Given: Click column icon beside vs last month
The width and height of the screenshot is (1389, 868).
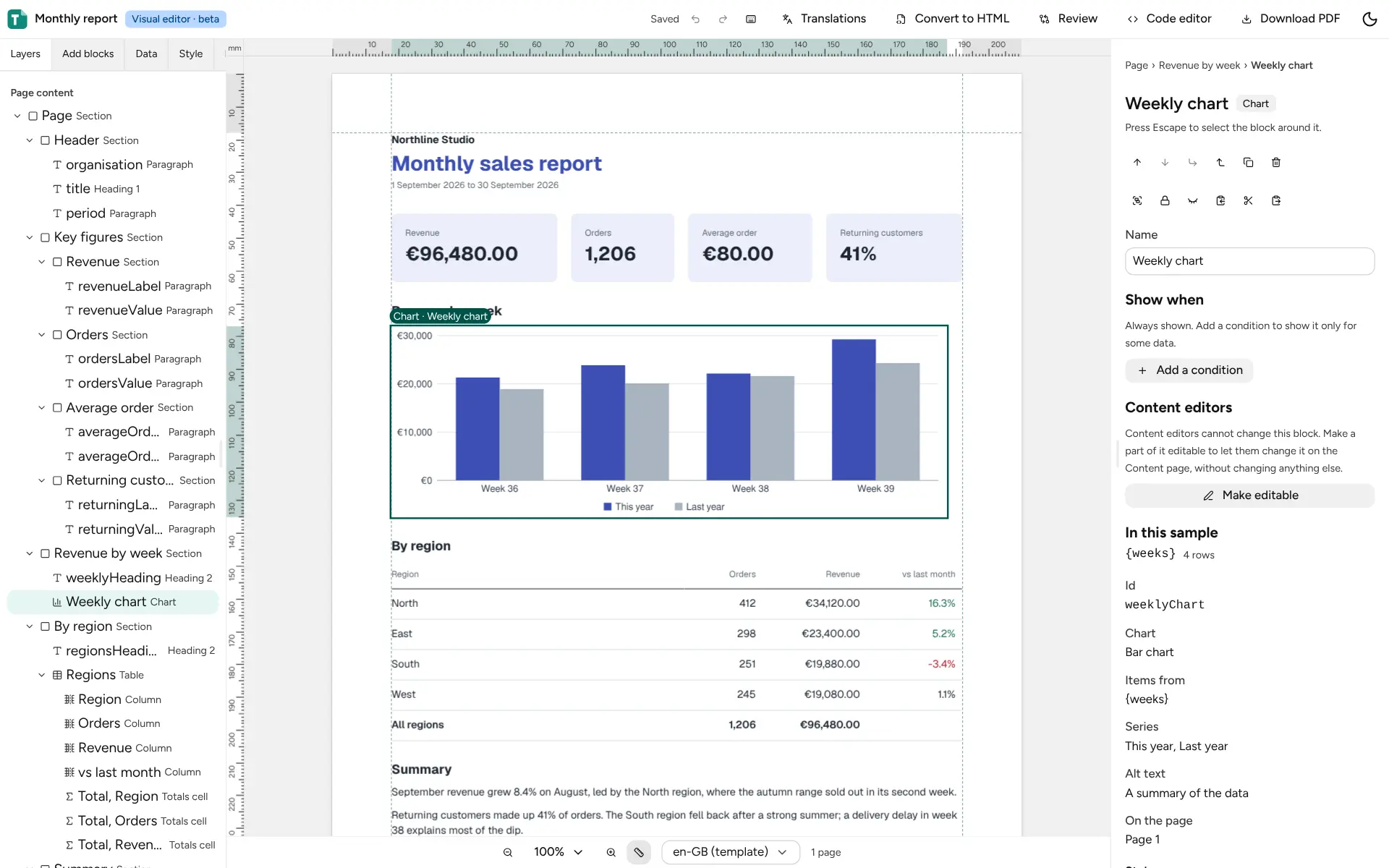Looking at the screenshot, I should pyautogui.click(x=69, y=773).
